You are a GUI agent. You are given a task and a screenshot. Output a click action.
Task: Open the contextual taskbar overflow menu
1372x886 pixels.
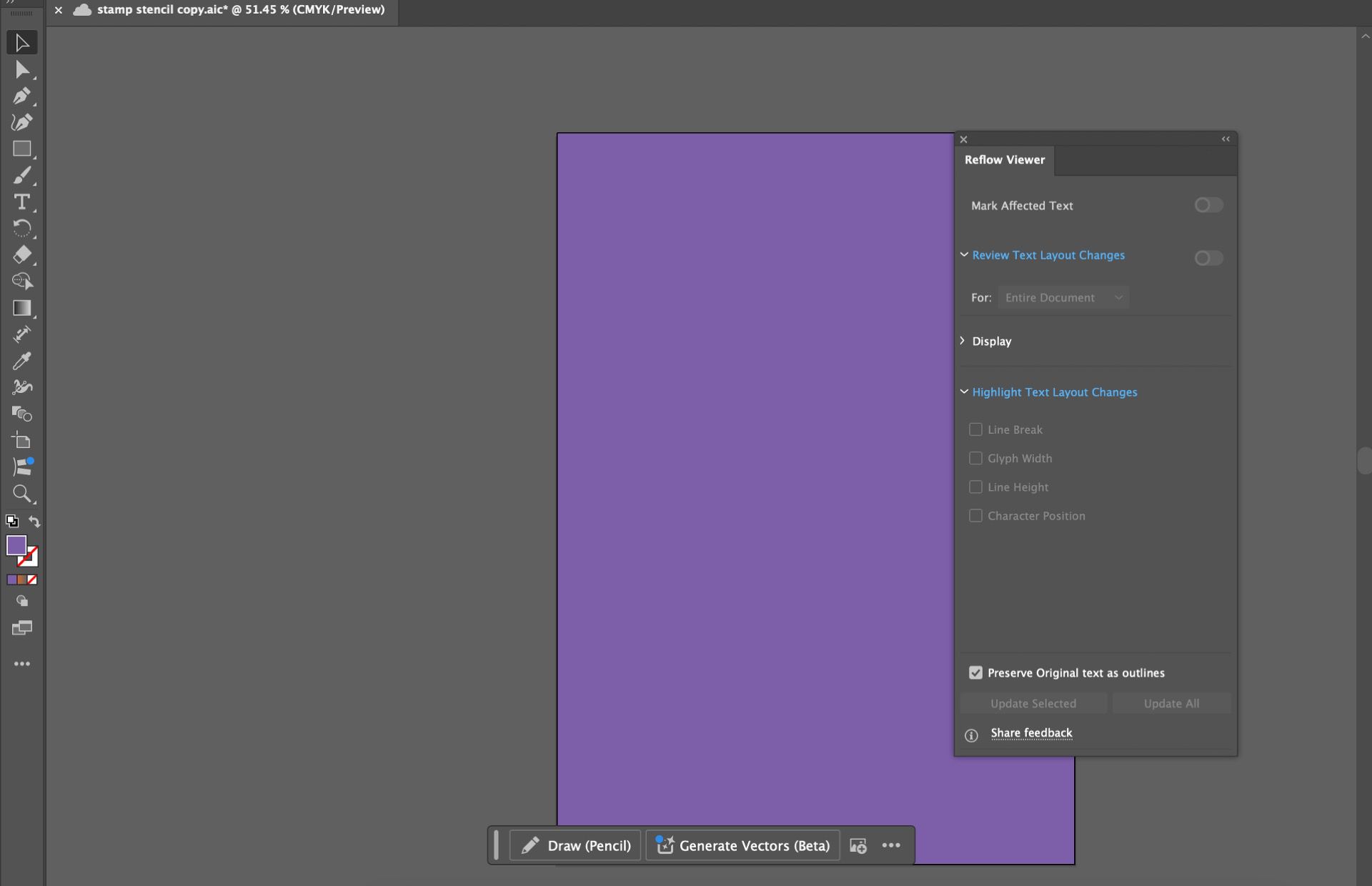click(891, 845)
